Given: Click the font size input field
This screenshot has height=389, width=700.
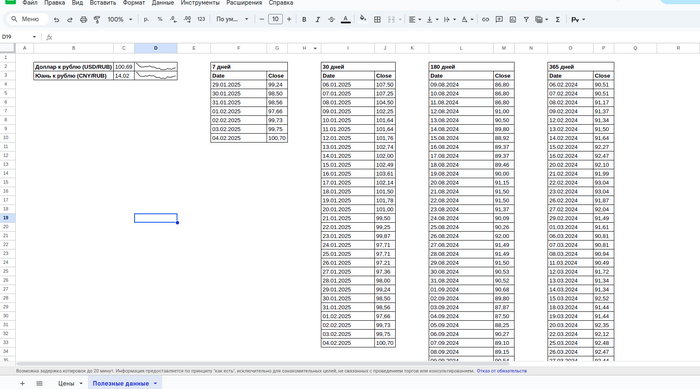Looking at the screenshot, I should (275, 19).
